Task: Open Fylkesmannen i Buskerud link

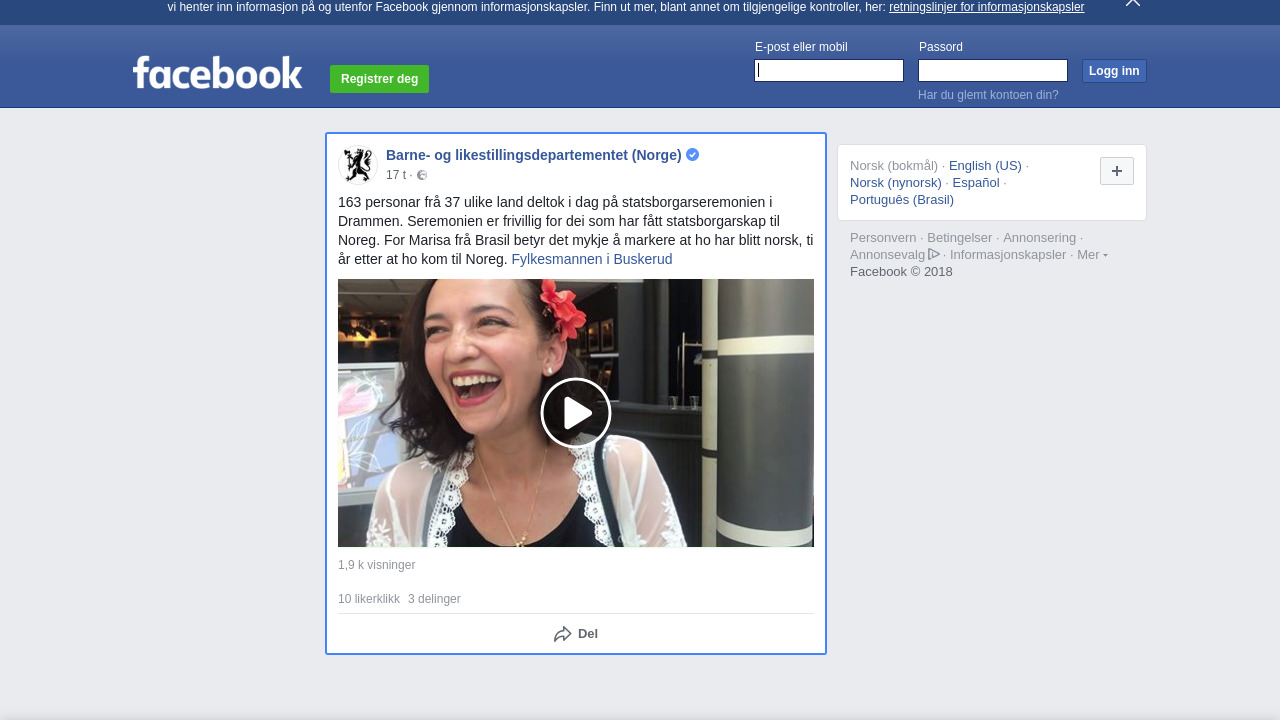Action: pyautogui.click(x=592, y=259)
